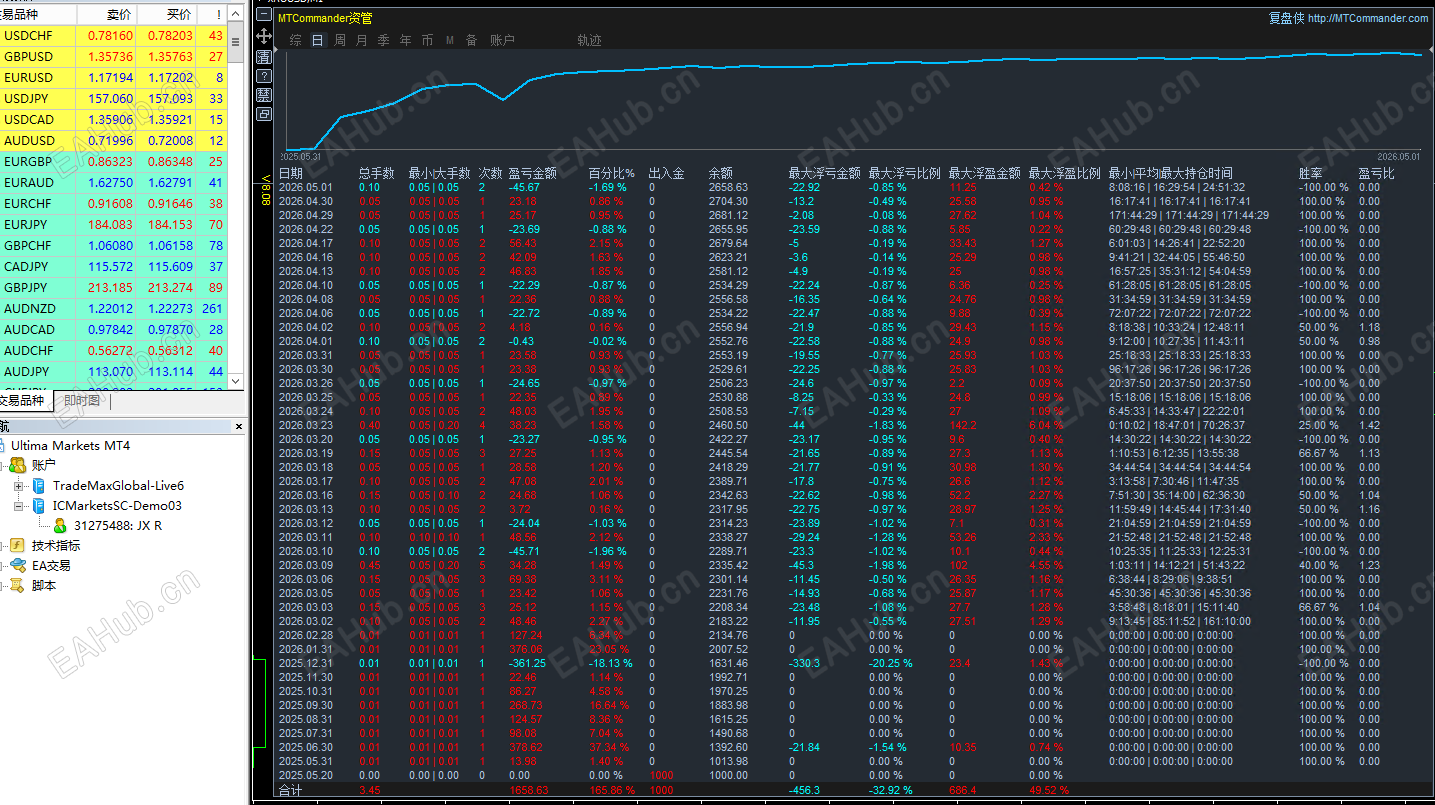
Task: Collapse the ICMarketsSC-Demo03 tree node
Action: (19, 506)
